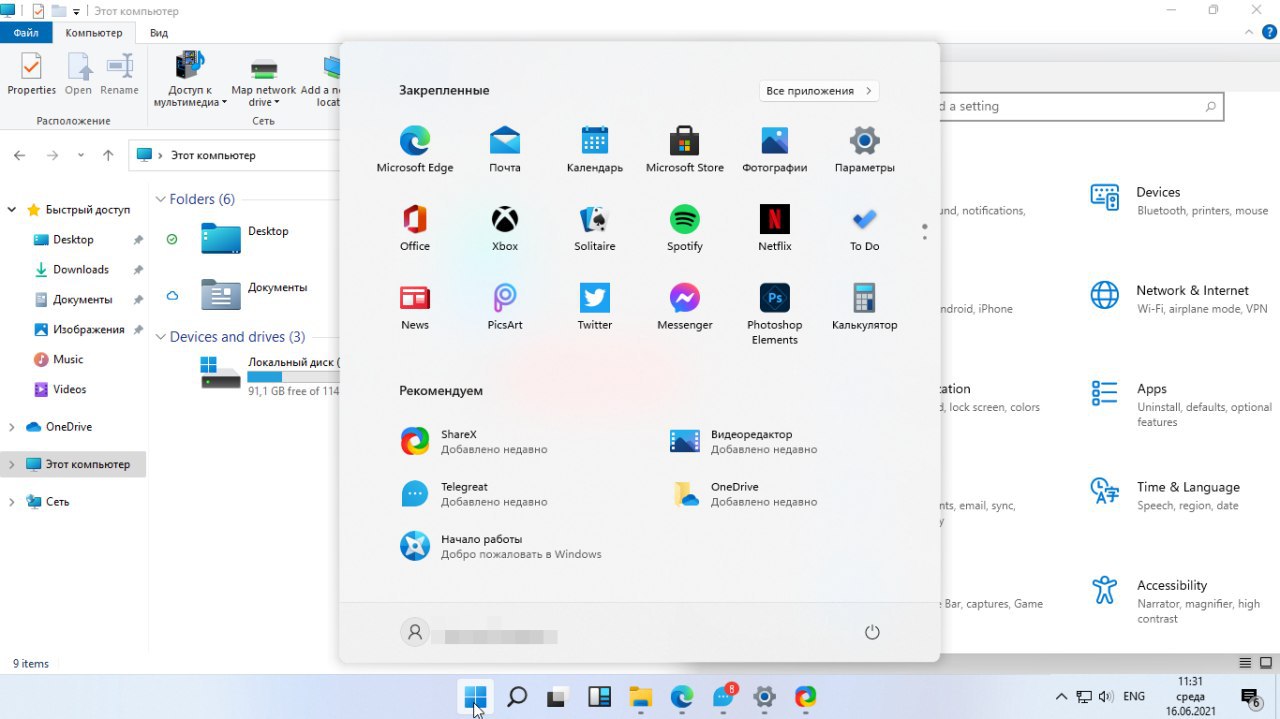Expand the OneDrive tree node
Screen dimensions: 1280x719
12,427
